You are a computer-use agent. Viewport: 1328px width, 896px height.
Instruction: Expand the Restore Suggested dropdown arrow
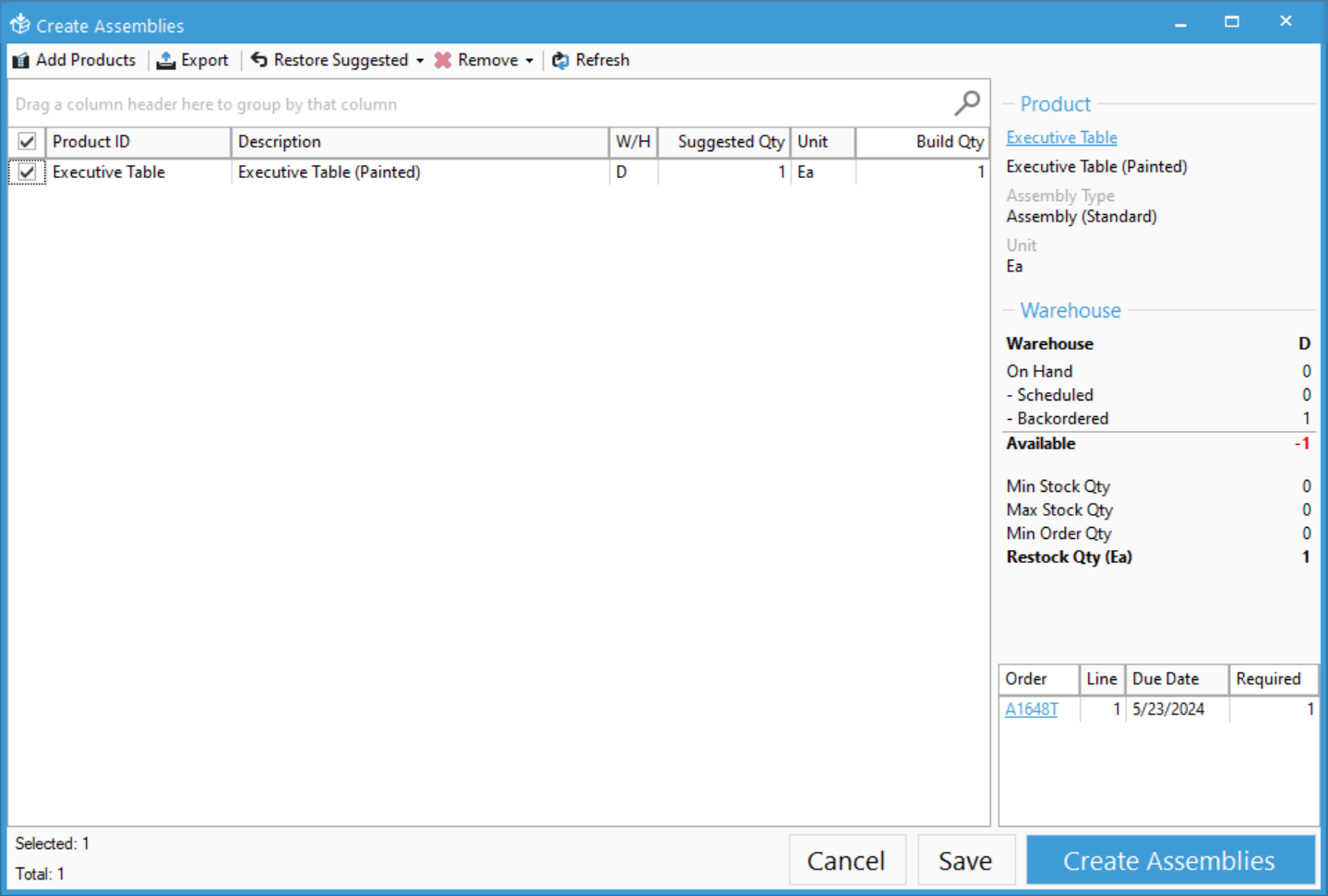(420, 61)
